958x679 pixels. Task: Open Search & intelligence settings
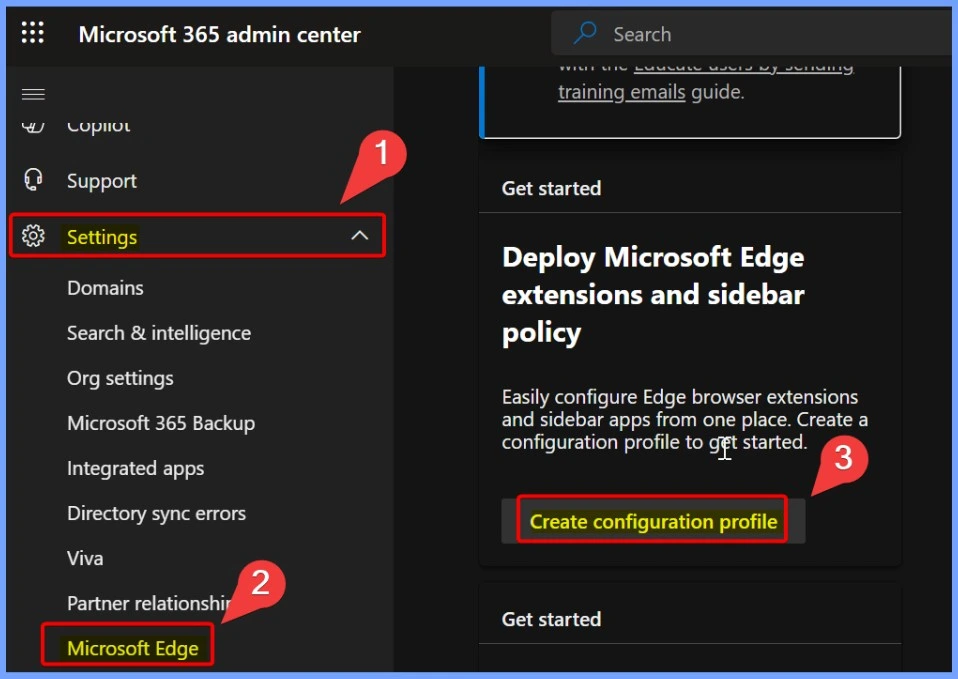point(159,333)
